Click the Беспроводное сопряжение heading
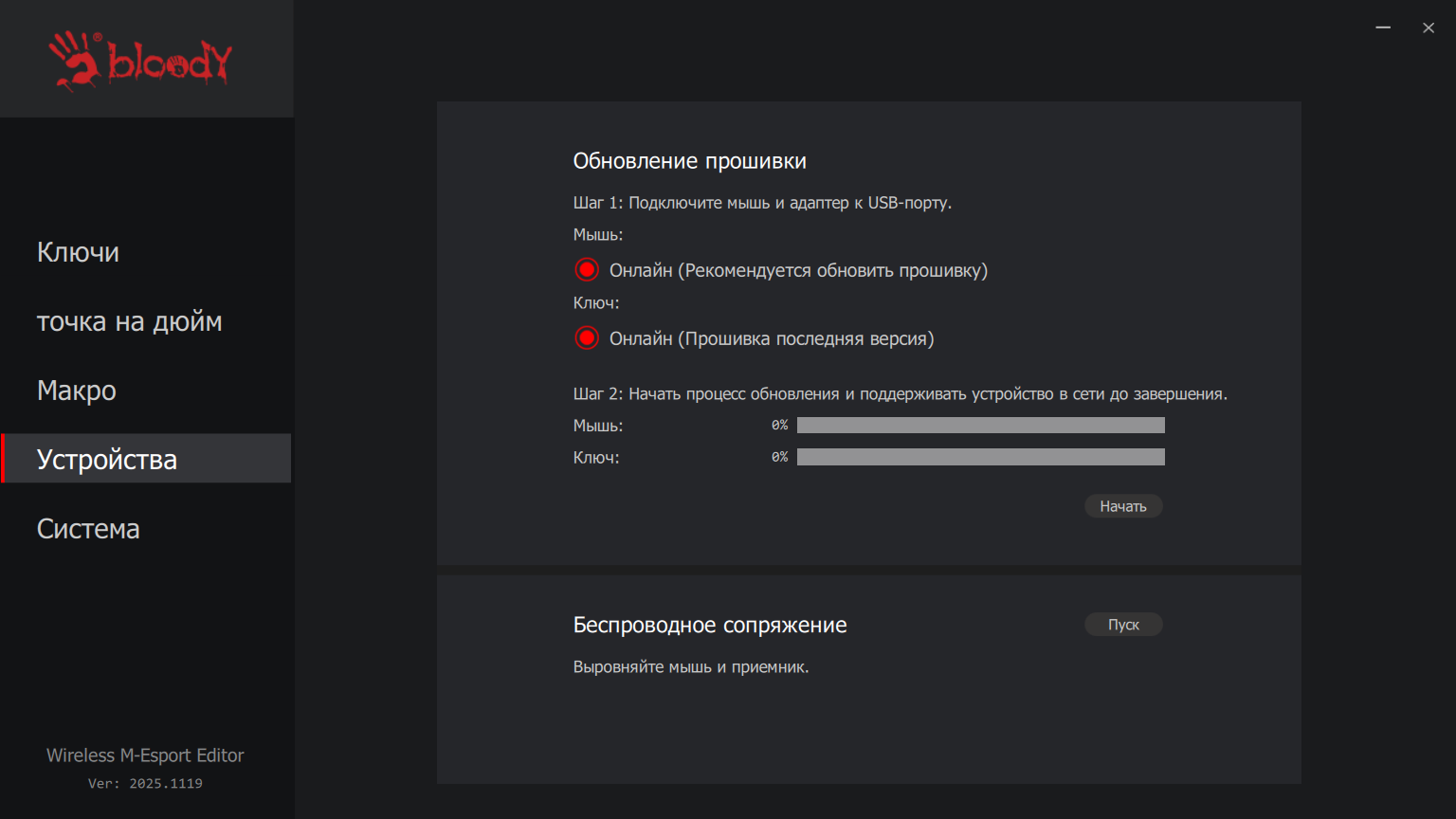 709,626
